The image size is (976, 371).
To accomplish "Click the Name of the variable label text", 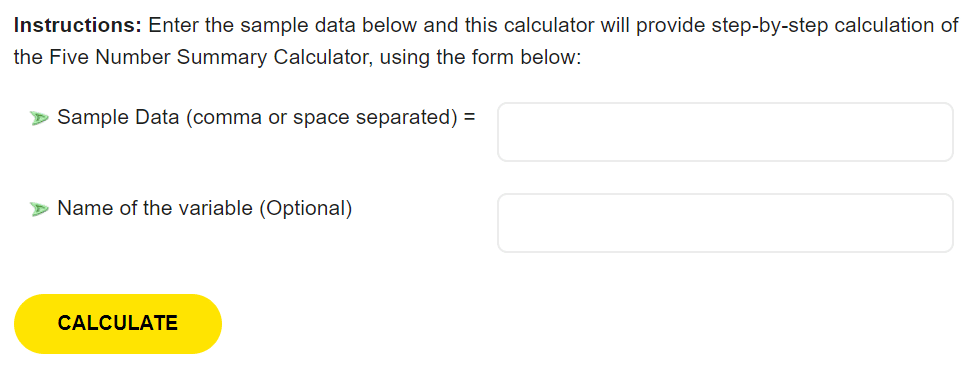I will pos(155,208).
